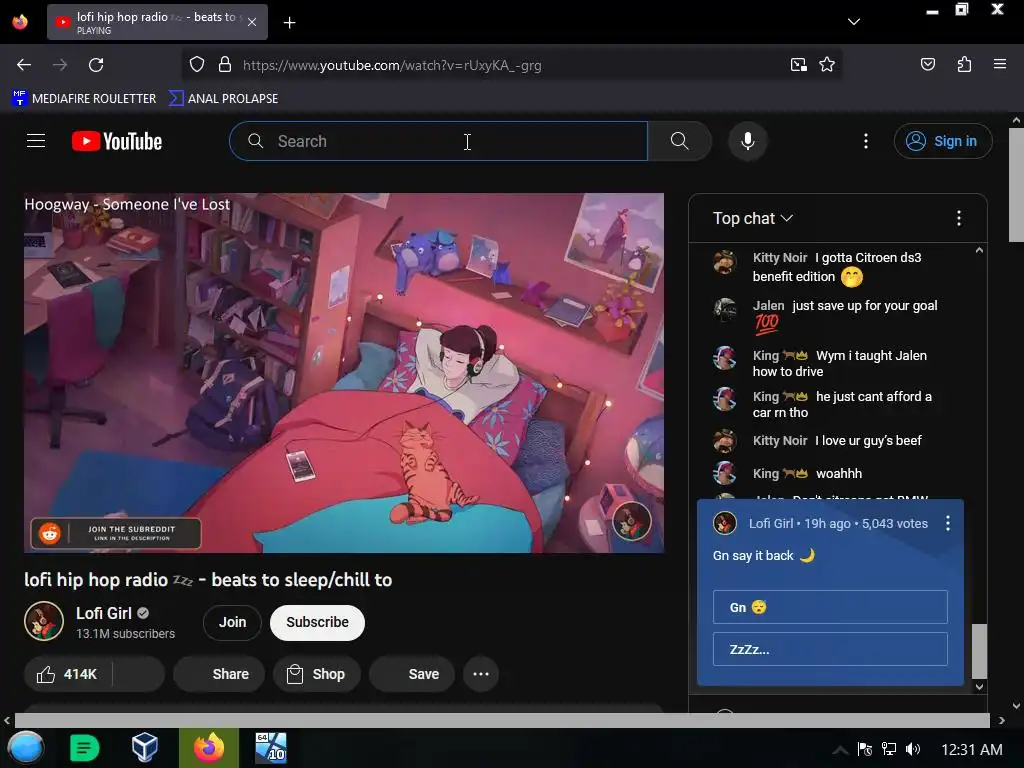Open the Top chat options menu

(x=959, y=218)
